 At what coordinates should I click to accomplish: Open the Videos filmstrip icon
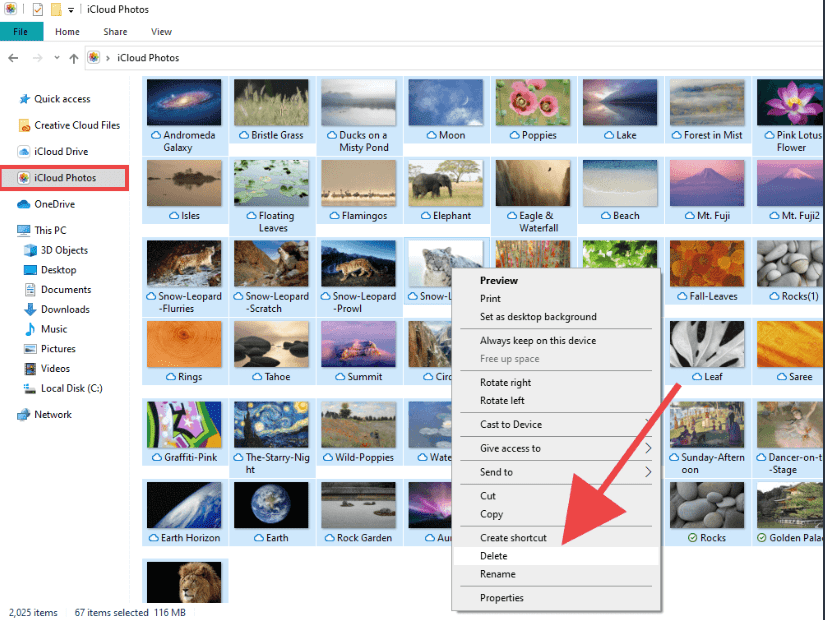(x=31, y=368)
